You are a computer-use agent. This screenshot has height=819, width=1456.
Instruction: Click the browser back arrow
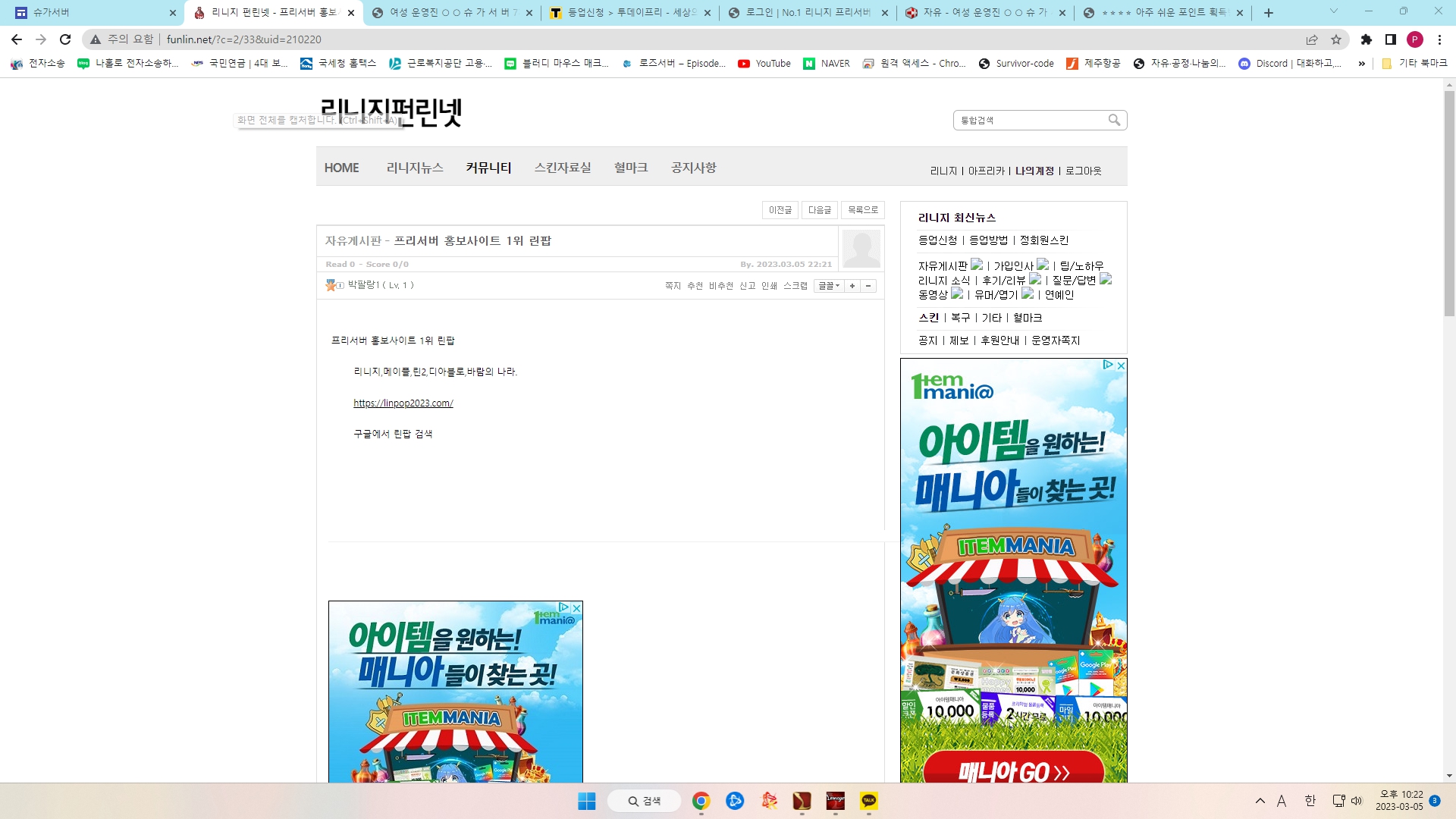click(17, 39)
